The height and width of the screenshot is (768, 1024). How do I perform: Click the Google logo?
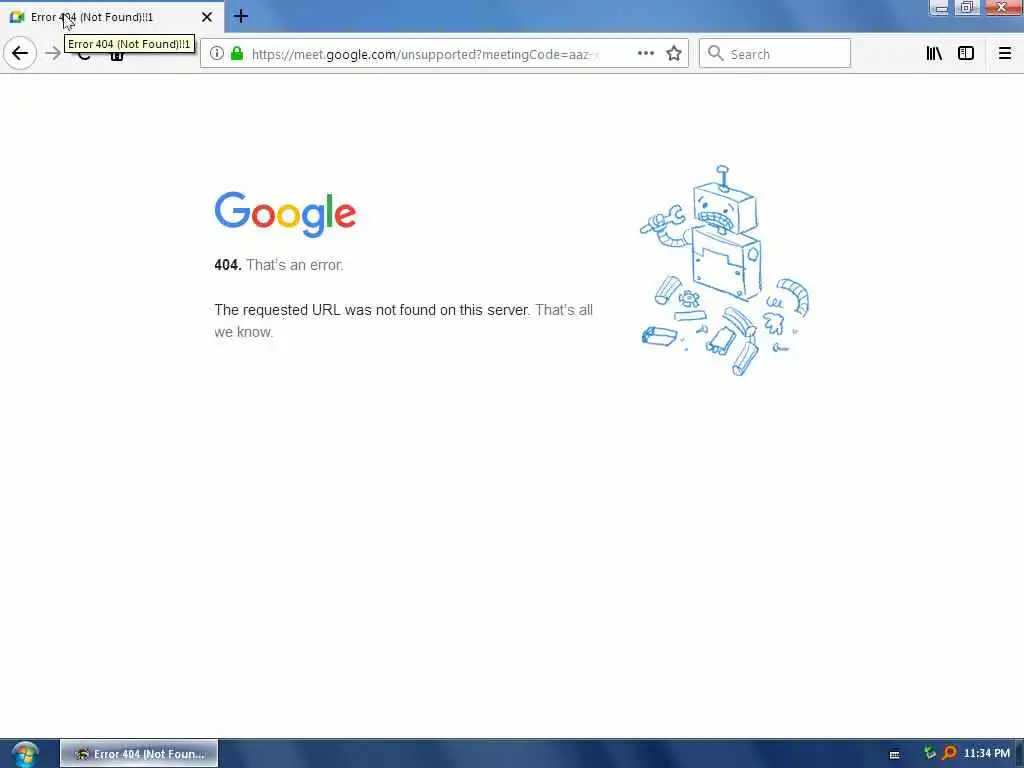[285, 214]
